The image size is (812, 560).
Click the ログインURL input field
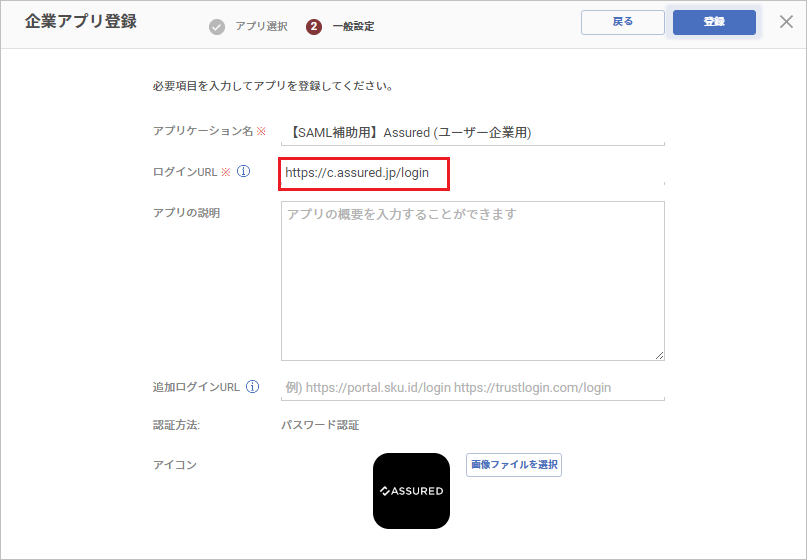point(472,173)
